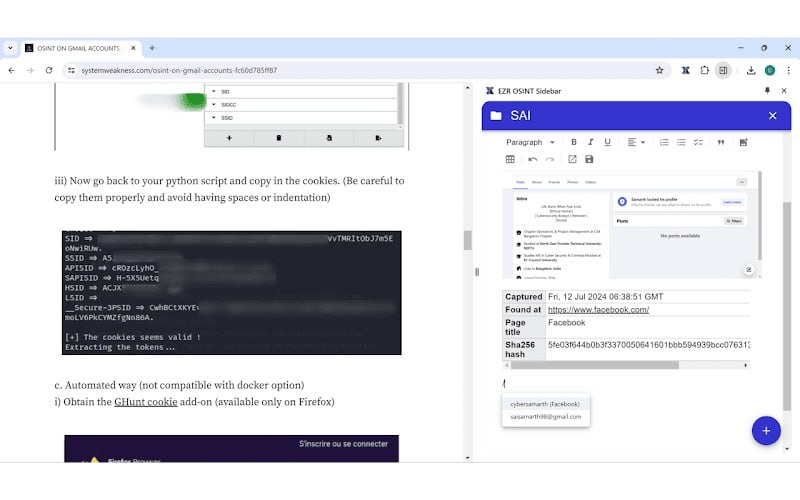Open the GHunt cookie link

(x=145, y=402)
